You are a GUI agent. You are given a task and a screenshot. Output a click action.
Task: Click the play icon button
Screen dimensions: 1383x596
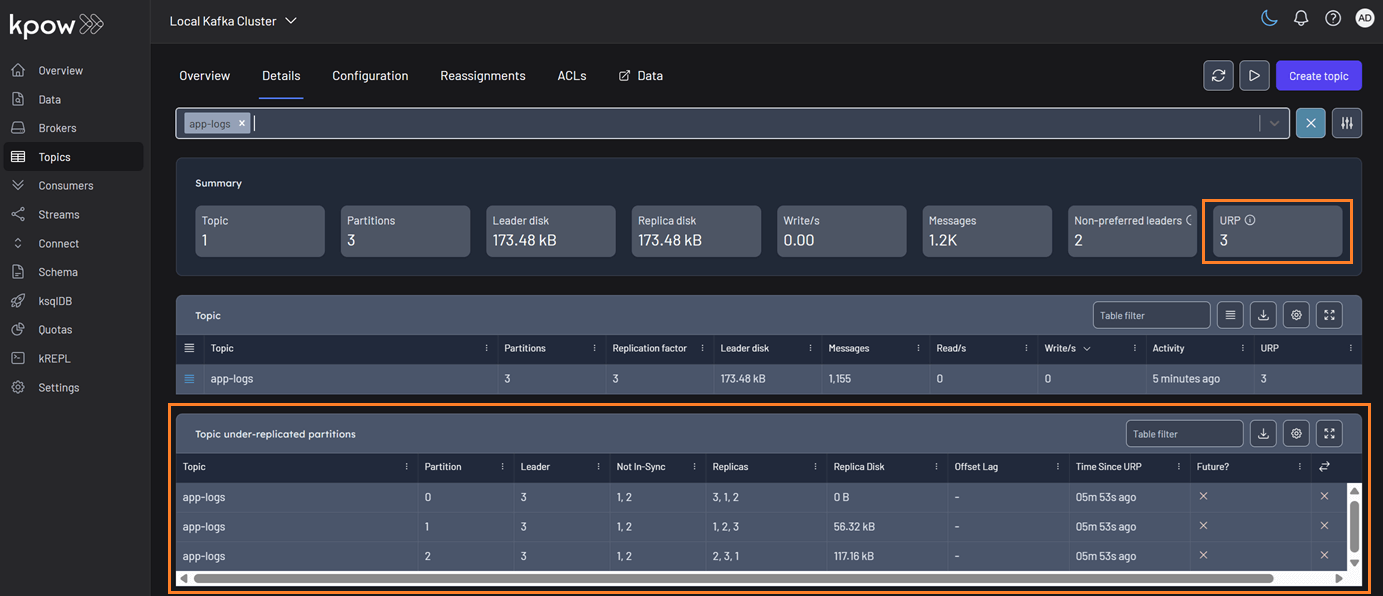pyautogui.click(x=1254, y=76)
